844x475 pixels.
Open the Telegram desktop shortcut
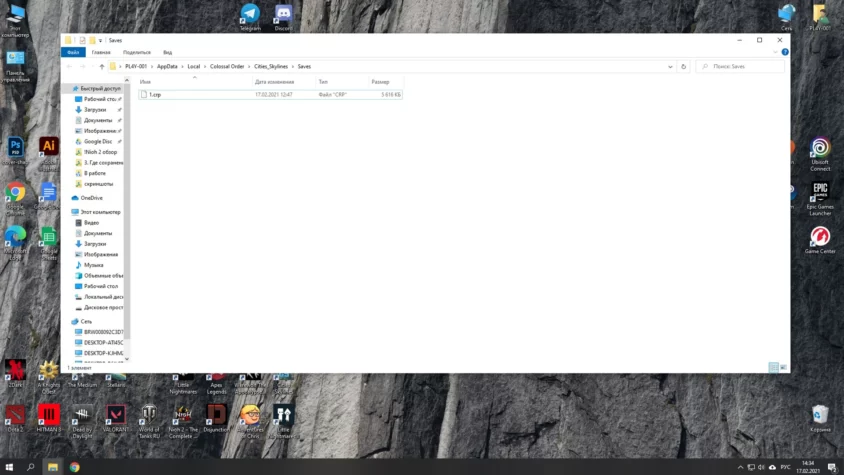tap(250, 14)
